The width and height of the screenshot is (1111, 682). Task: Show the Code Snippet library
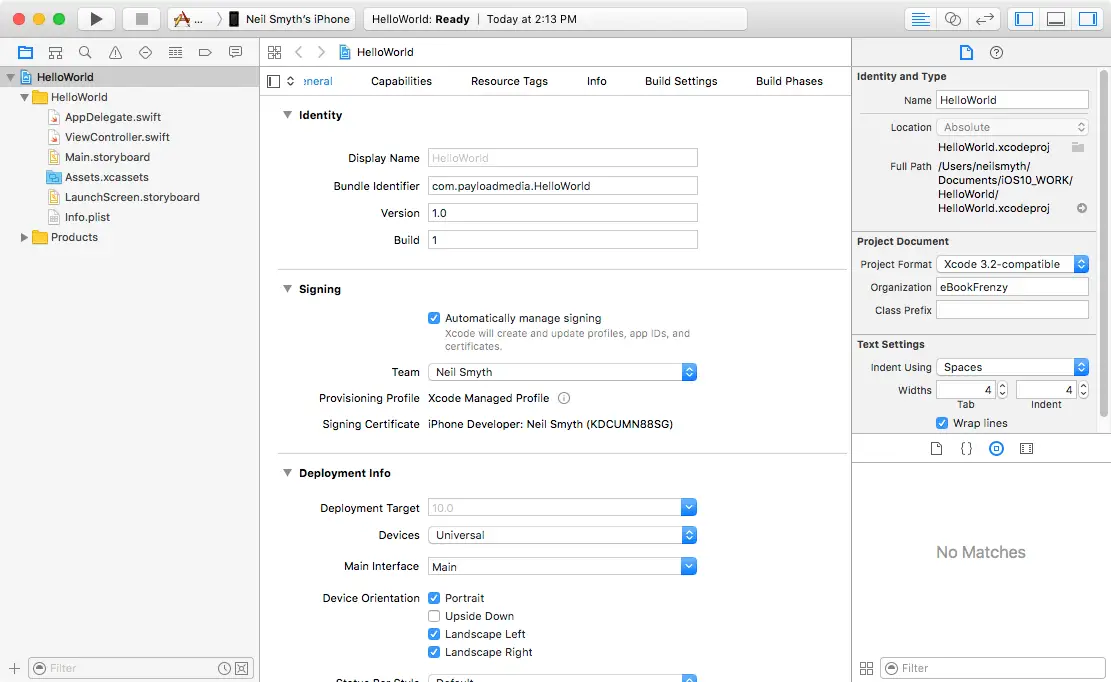coord(966,448)
